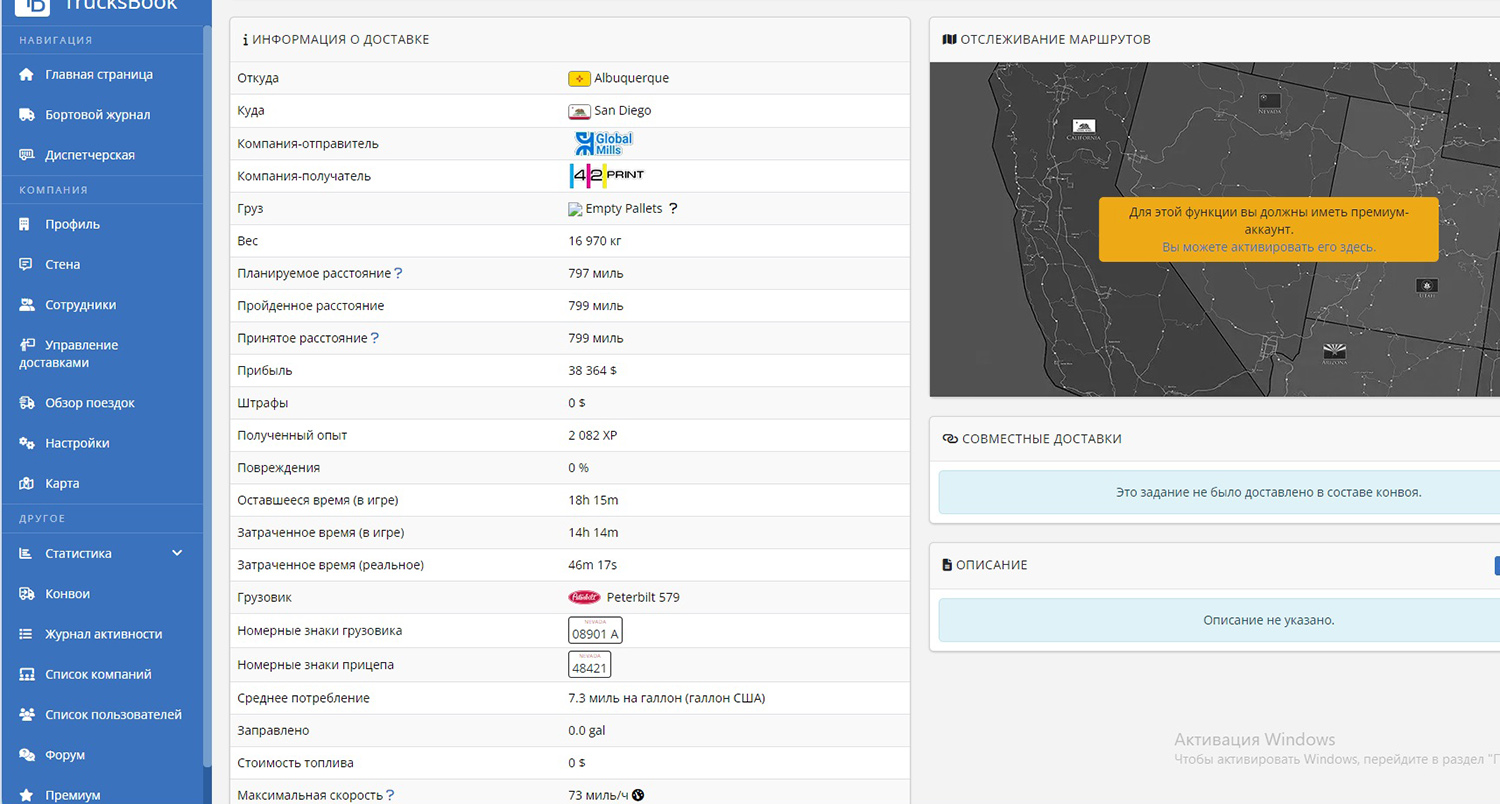Viewport: 1500px width, 804px height.
Task: Open Журнал активности page
Action: point(104,634)
